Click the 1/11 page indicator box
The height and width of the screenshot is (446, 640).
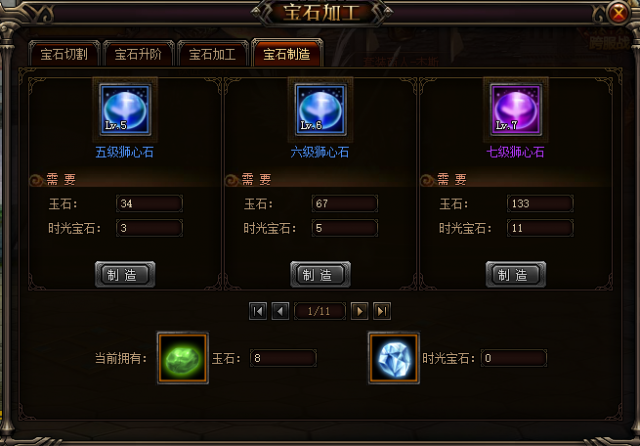320,311
